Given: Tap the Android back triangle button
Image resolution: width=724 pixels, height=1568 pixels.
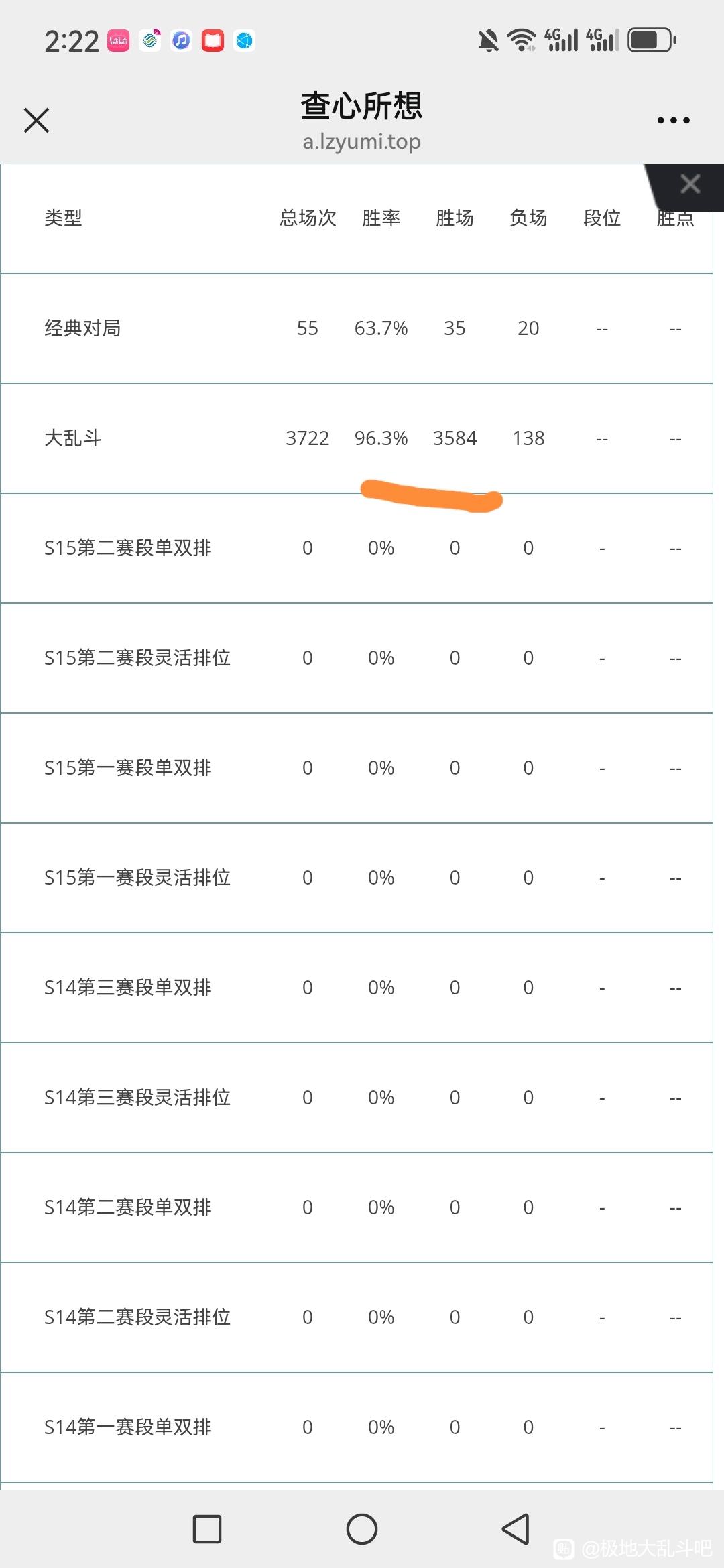Looking at the screenshot, I should click(516, 1529).
